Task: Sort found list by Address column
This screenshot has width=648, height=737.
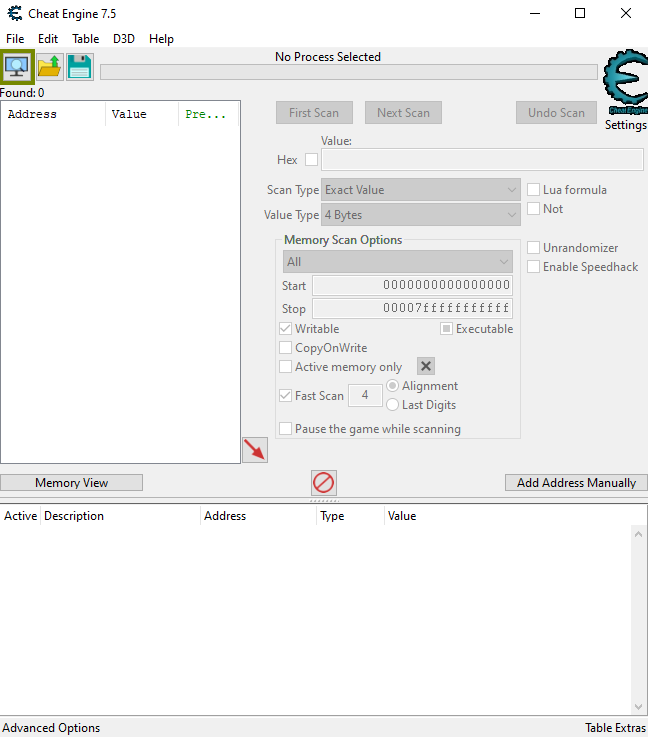Action: 54,114
